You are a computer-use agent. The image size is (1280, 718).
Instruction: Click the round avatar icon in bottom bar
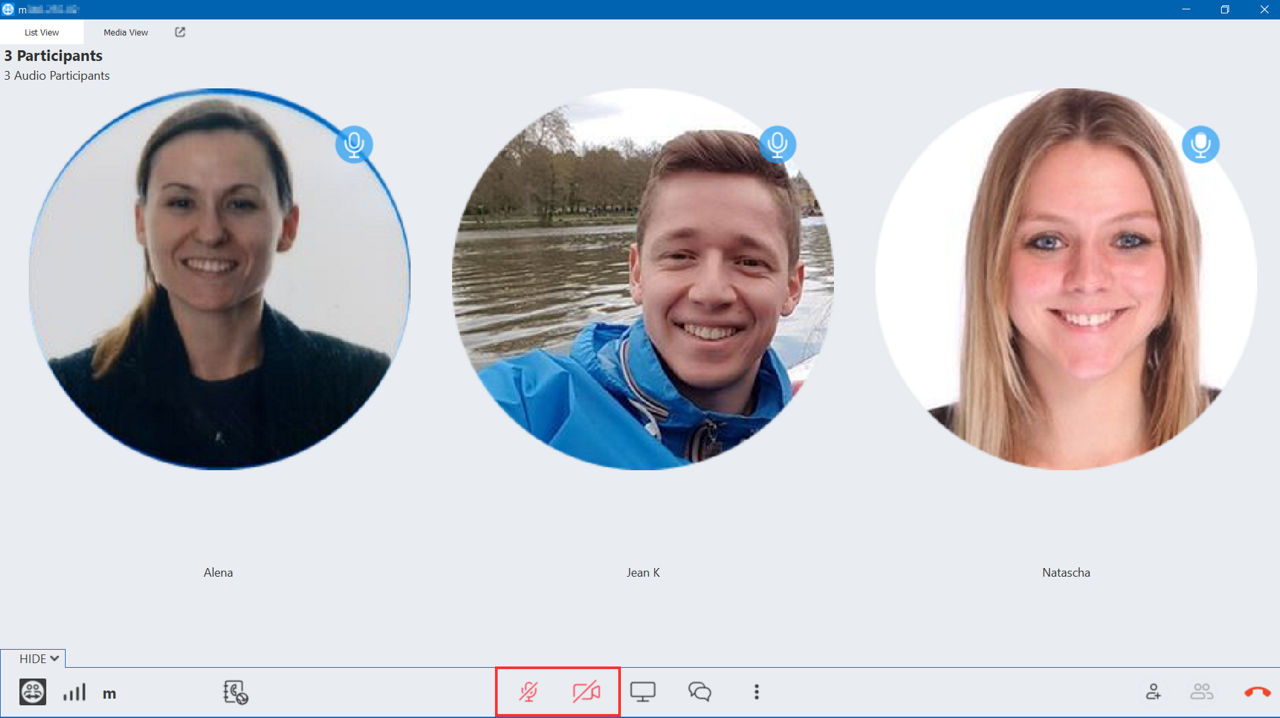[x=33, y=692]
